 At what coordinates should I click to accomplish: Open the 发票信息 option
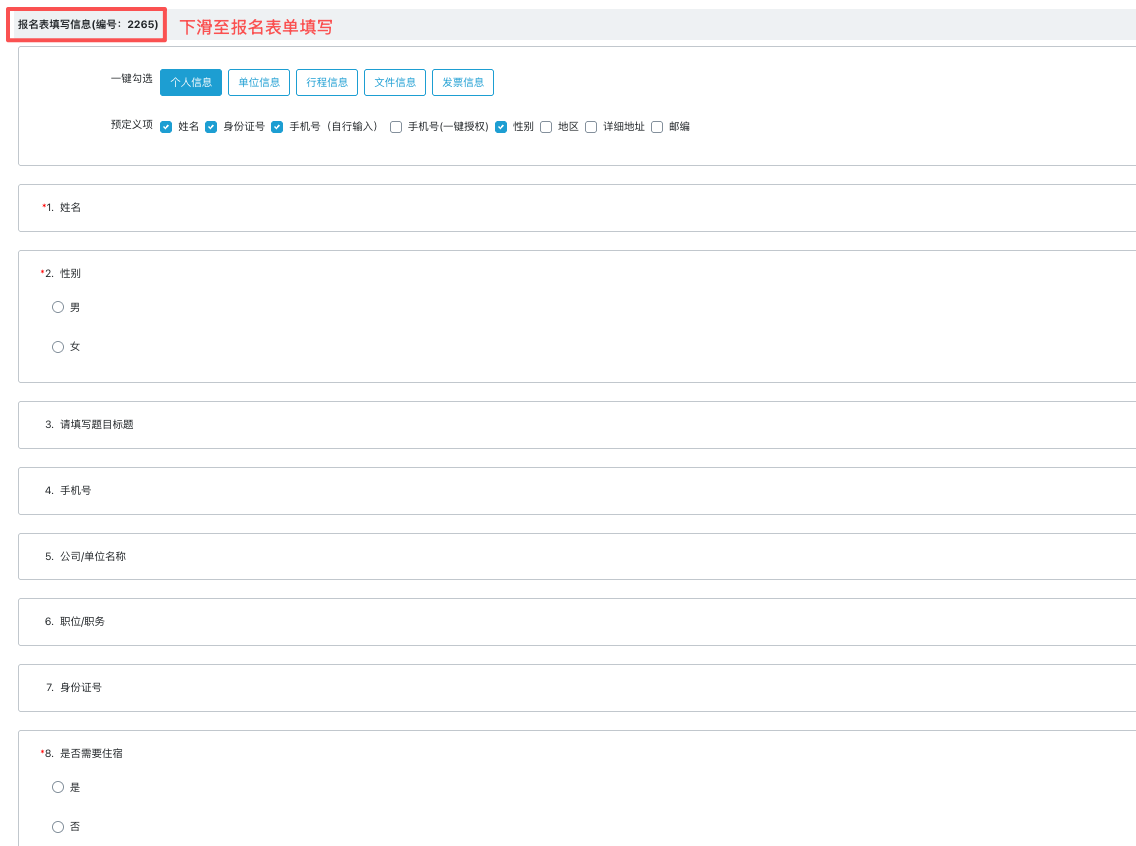(462, 82)
